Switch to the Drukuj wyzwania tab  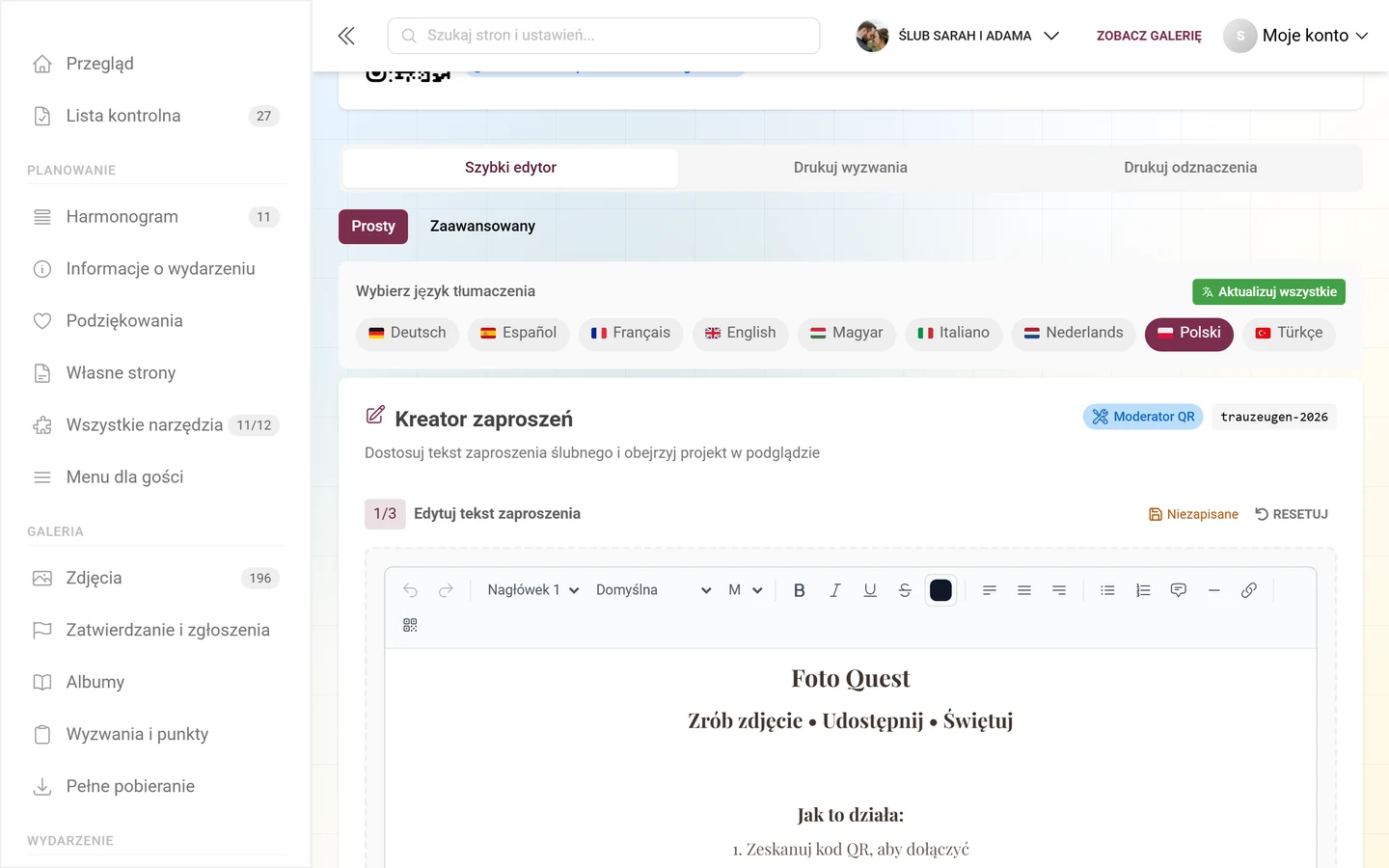(x=850, y=168)
